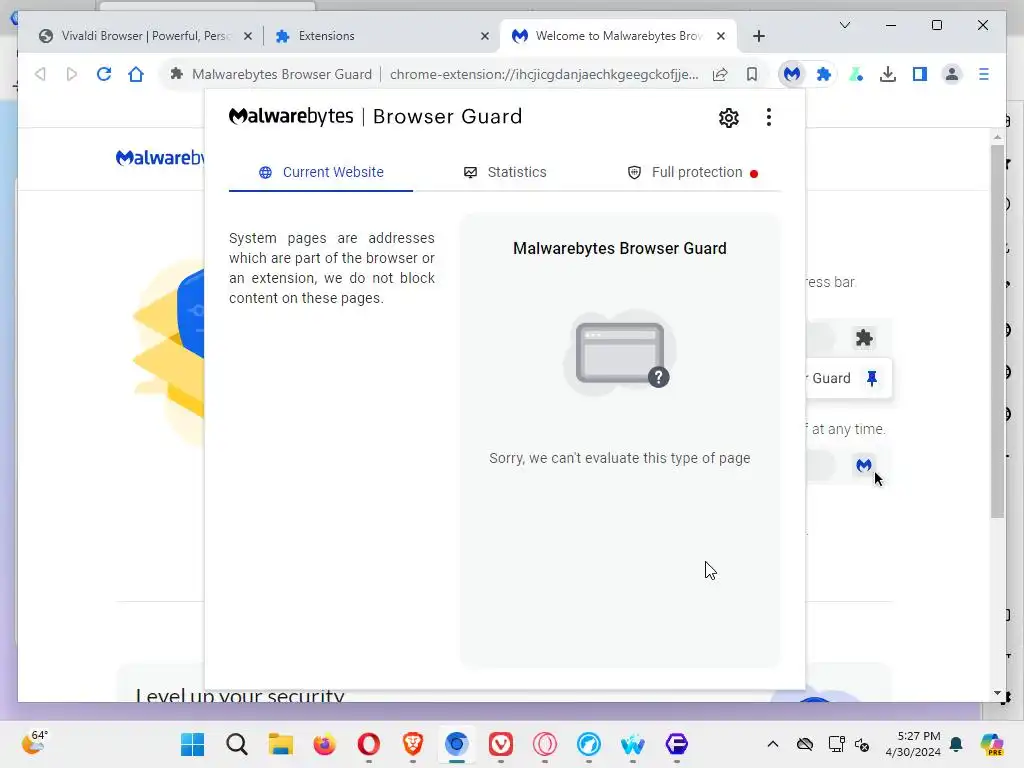Go forward to next page
1024x768 pixels.
point(72,74)
